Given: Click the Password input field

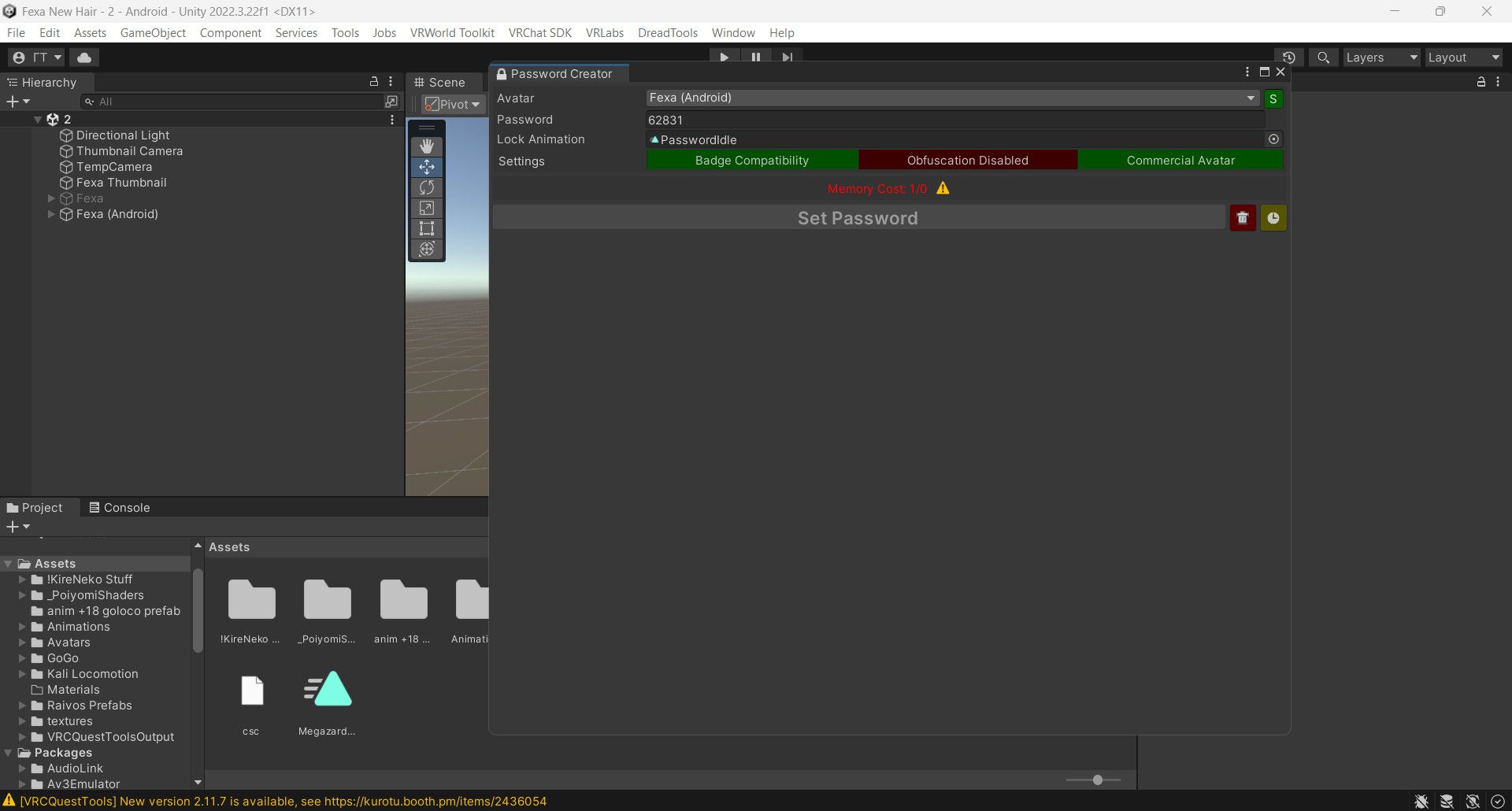Looking at the screenshot, I should [955, 120].
